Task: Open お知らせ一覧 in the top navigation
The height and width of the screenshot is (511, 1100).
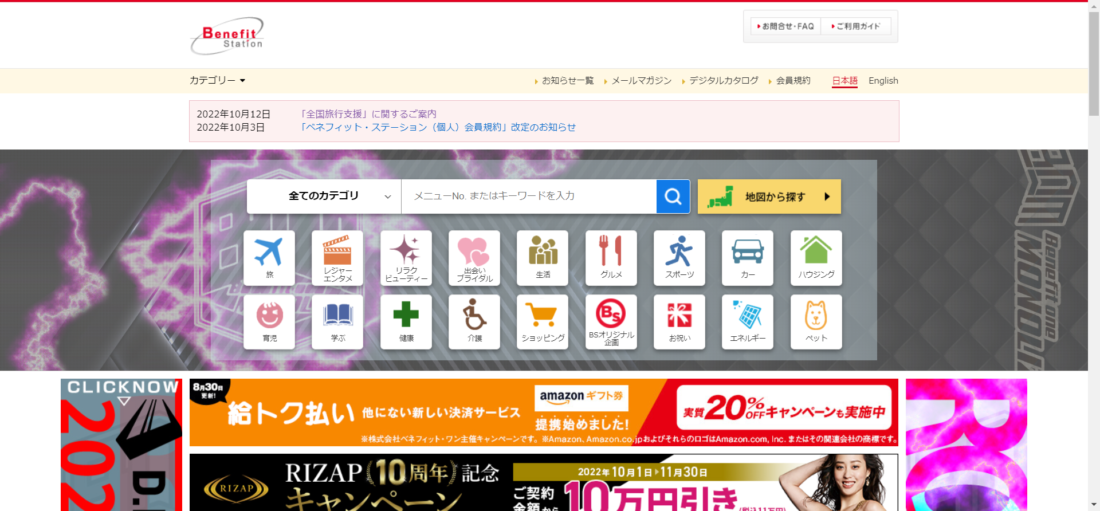Action: tap(568, 81)
